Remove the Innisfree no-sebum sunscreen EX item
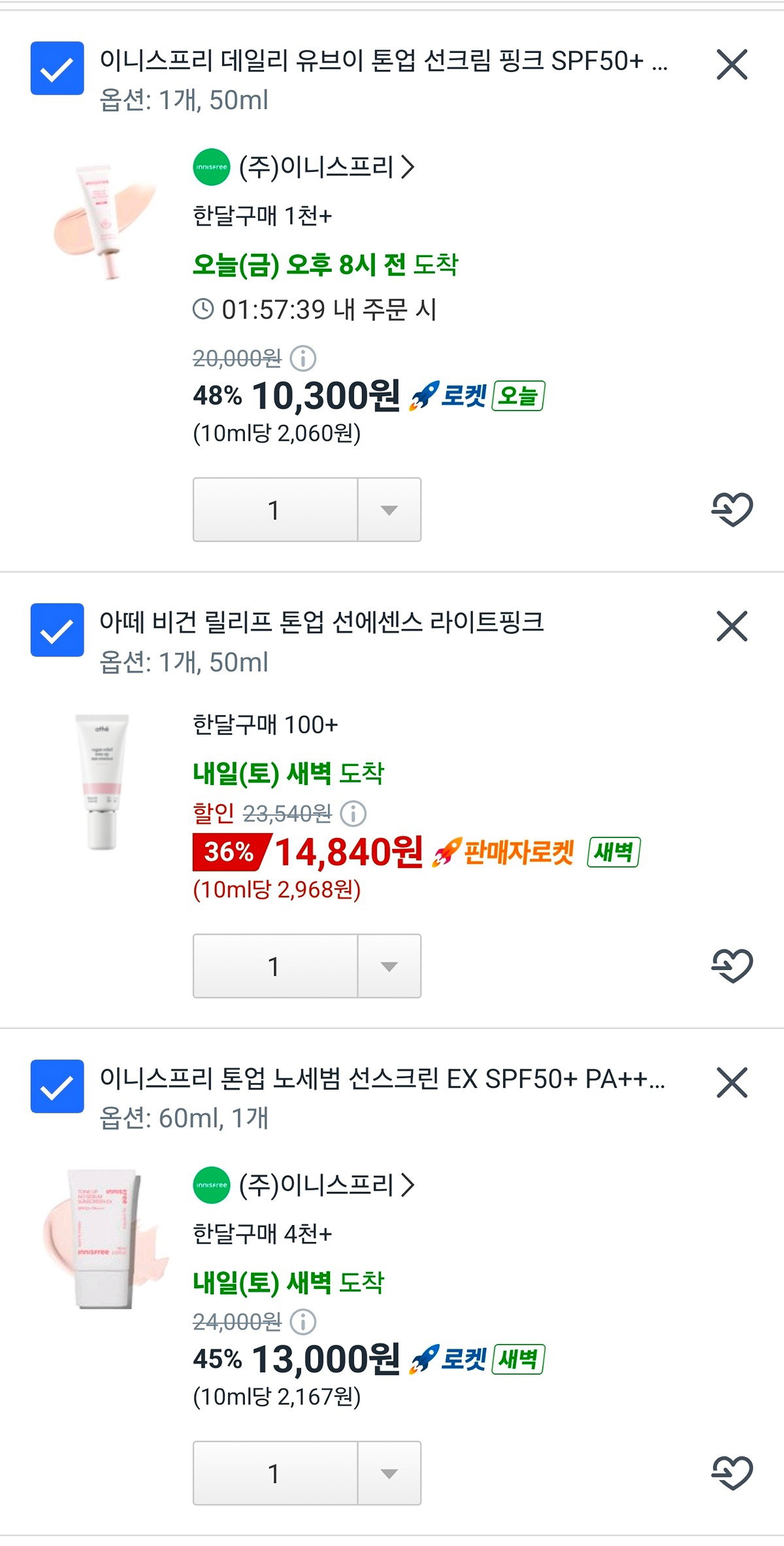The image size is (784, 1546). pos(732,1083)
